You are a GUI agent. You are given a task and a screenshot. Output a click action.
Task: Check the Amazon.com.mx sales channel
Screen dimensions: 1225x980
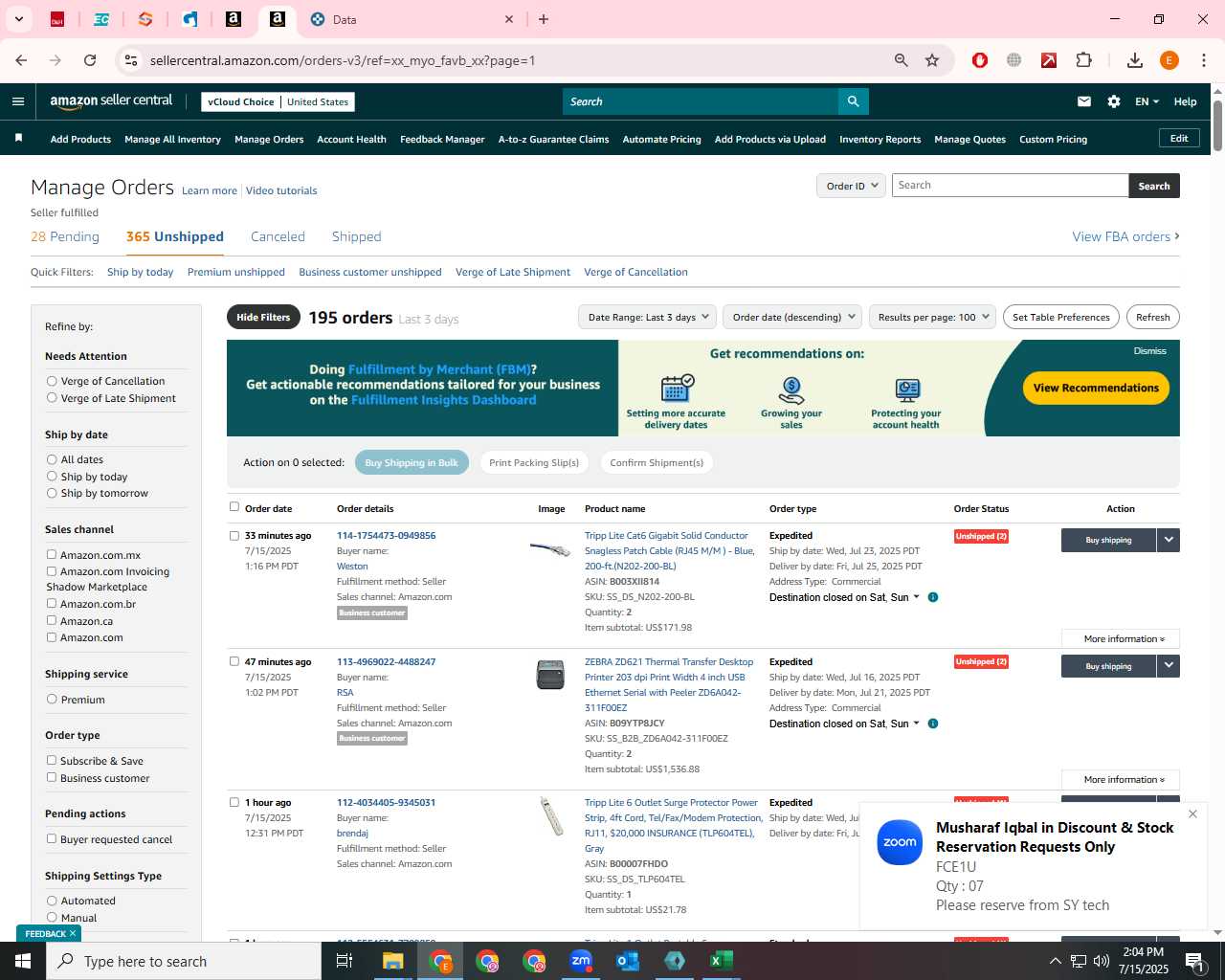pos(52,554)
